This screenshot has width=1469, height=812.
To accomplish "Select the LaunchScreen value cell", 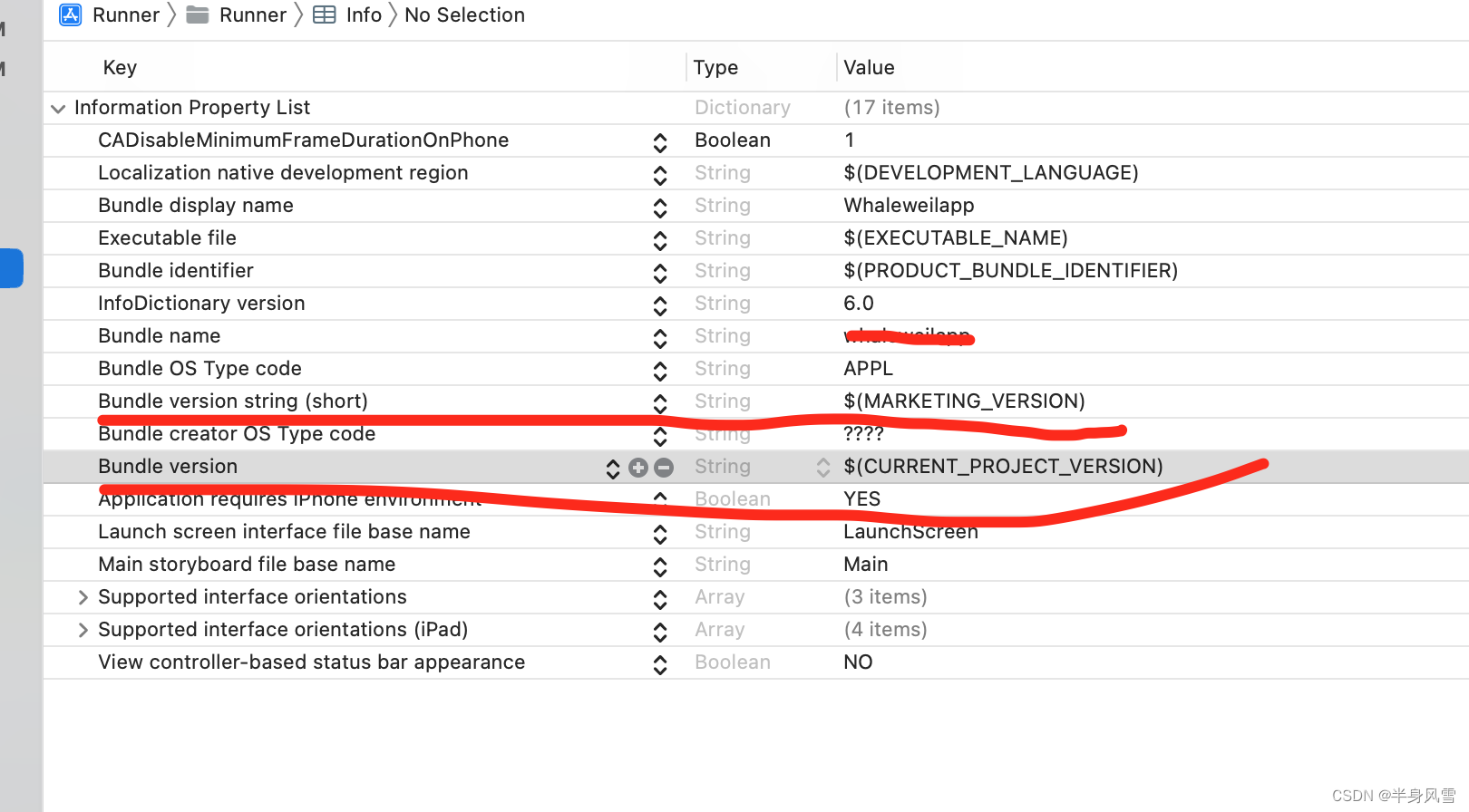I will pyautogui.click(x=910, y=532).
